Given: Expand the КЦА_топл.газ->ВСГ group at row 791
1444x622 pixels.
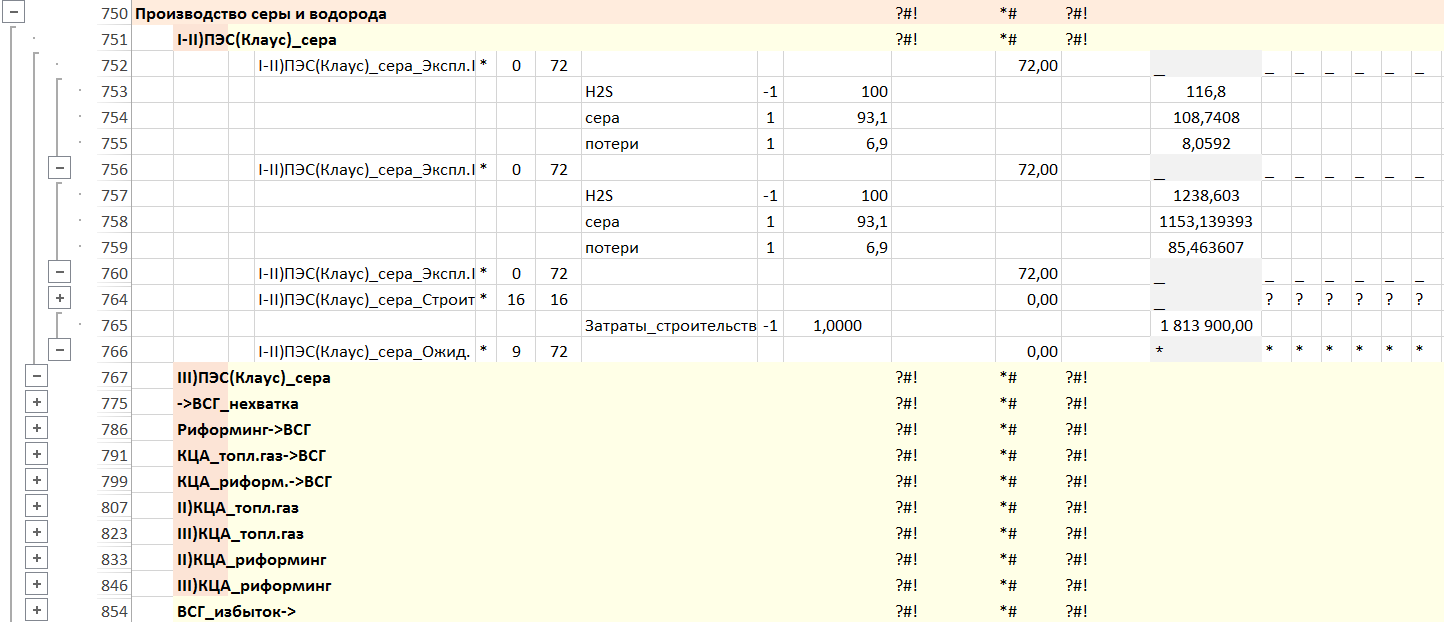Looking at the screenshot, I should [36, 455].
